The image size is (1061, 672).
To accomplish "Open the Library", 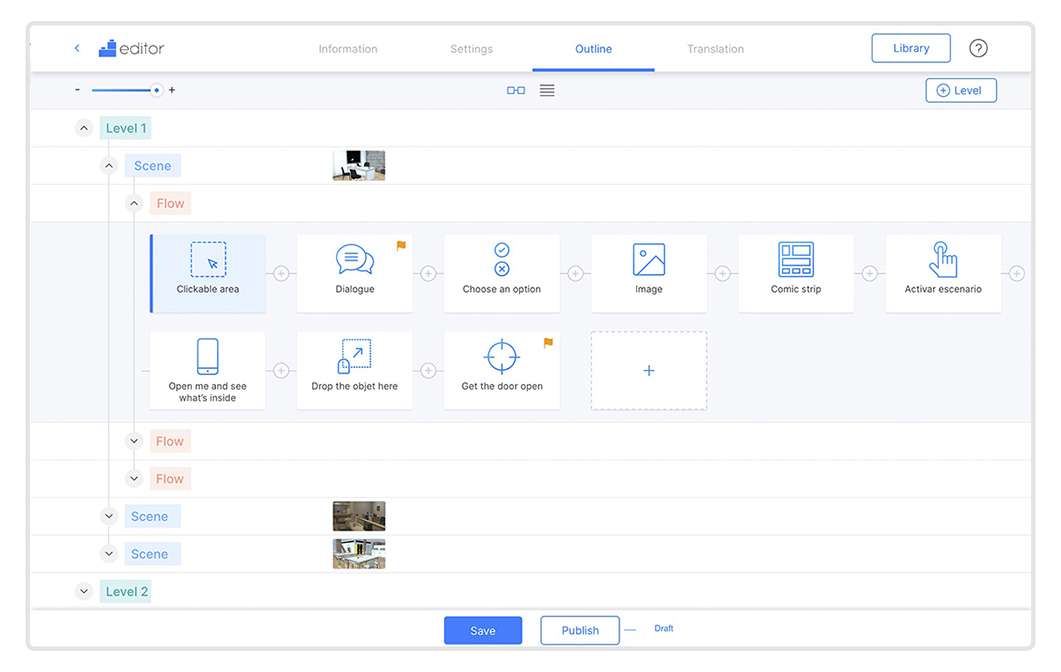I will click(911, 48).
